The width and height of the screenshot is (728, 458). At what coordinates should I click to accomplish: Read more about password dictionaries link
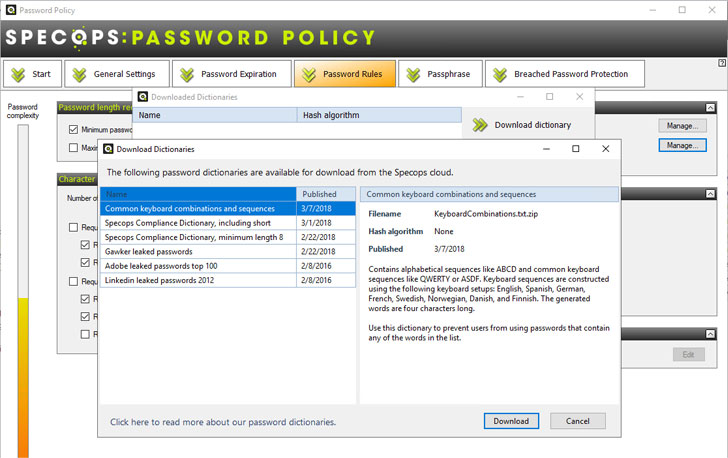[223, 422]
